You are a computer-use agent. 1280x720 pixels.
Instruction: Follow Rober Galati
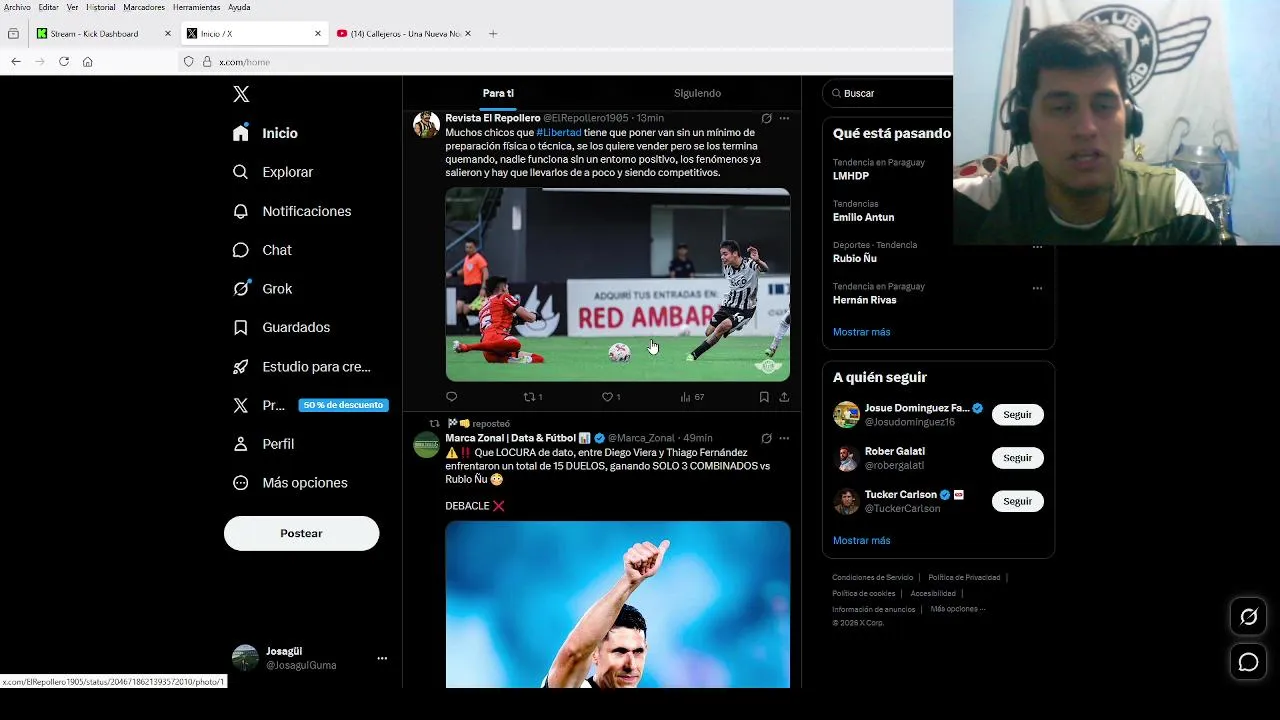(x=1017, y=457)
